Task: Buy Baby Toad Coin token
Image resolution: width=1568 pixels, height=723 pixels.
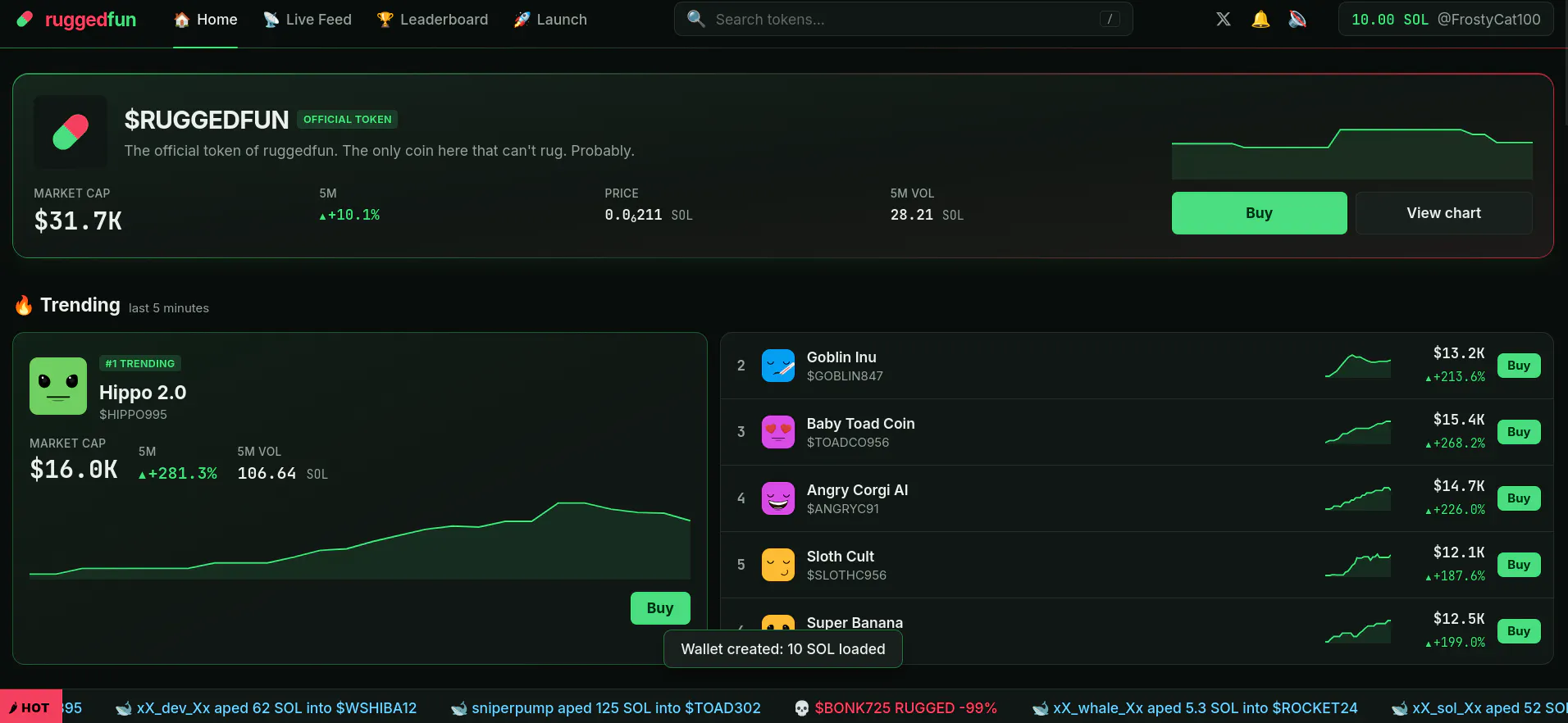Action: 1519,432
